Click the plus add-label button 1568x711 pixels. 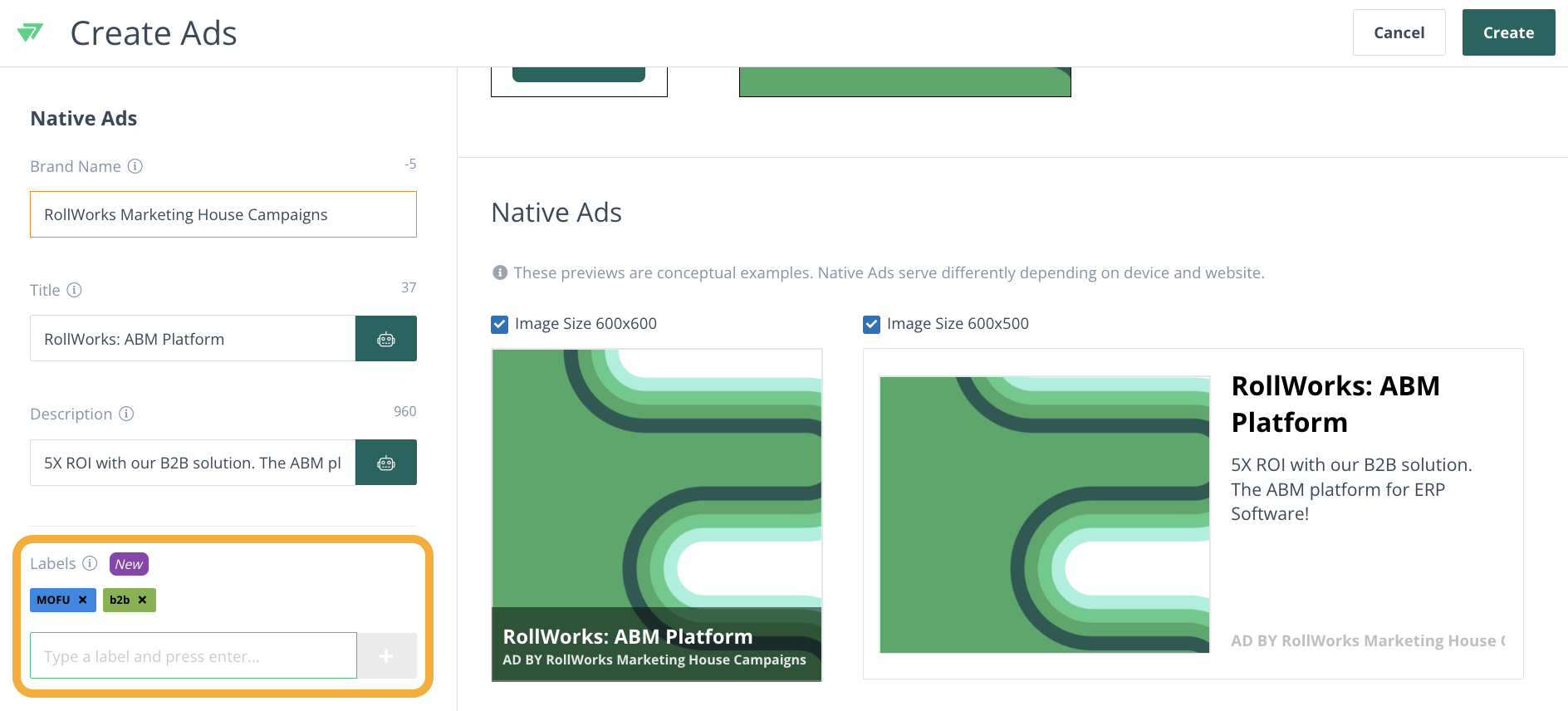click(x=387, y=656)
